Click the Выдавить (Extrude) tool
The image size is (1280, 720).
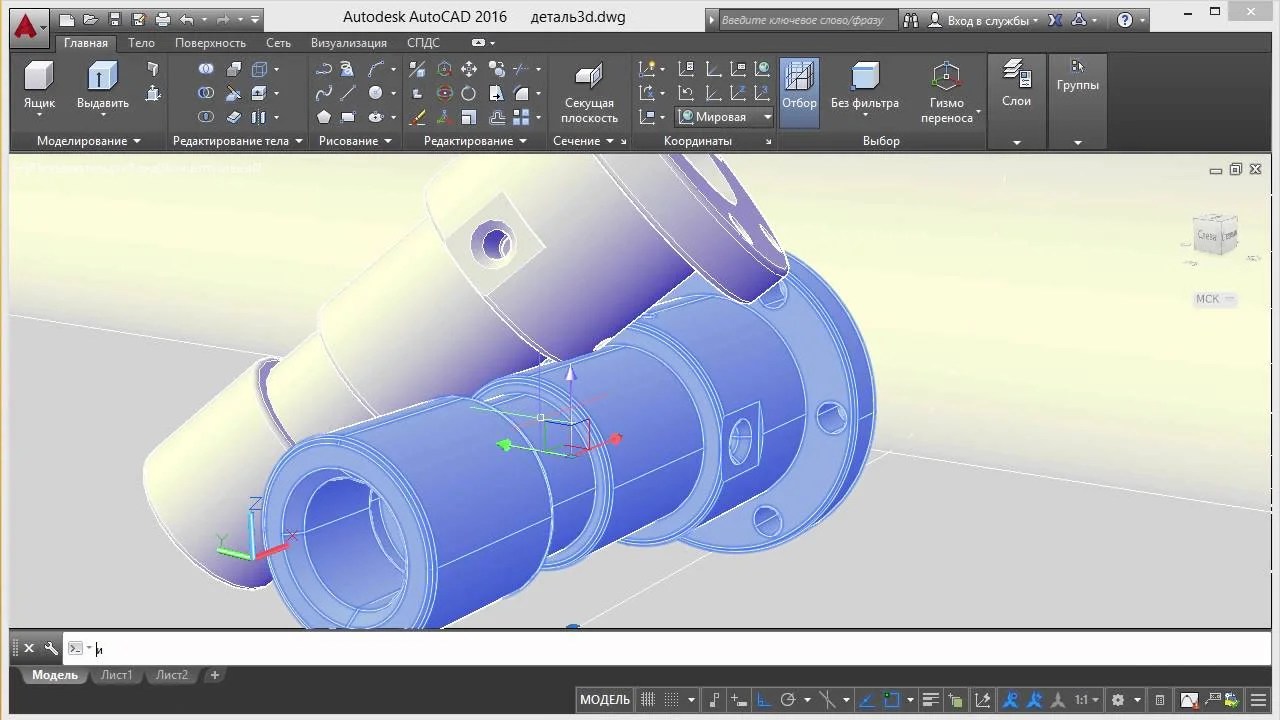(x=102, y=80)
